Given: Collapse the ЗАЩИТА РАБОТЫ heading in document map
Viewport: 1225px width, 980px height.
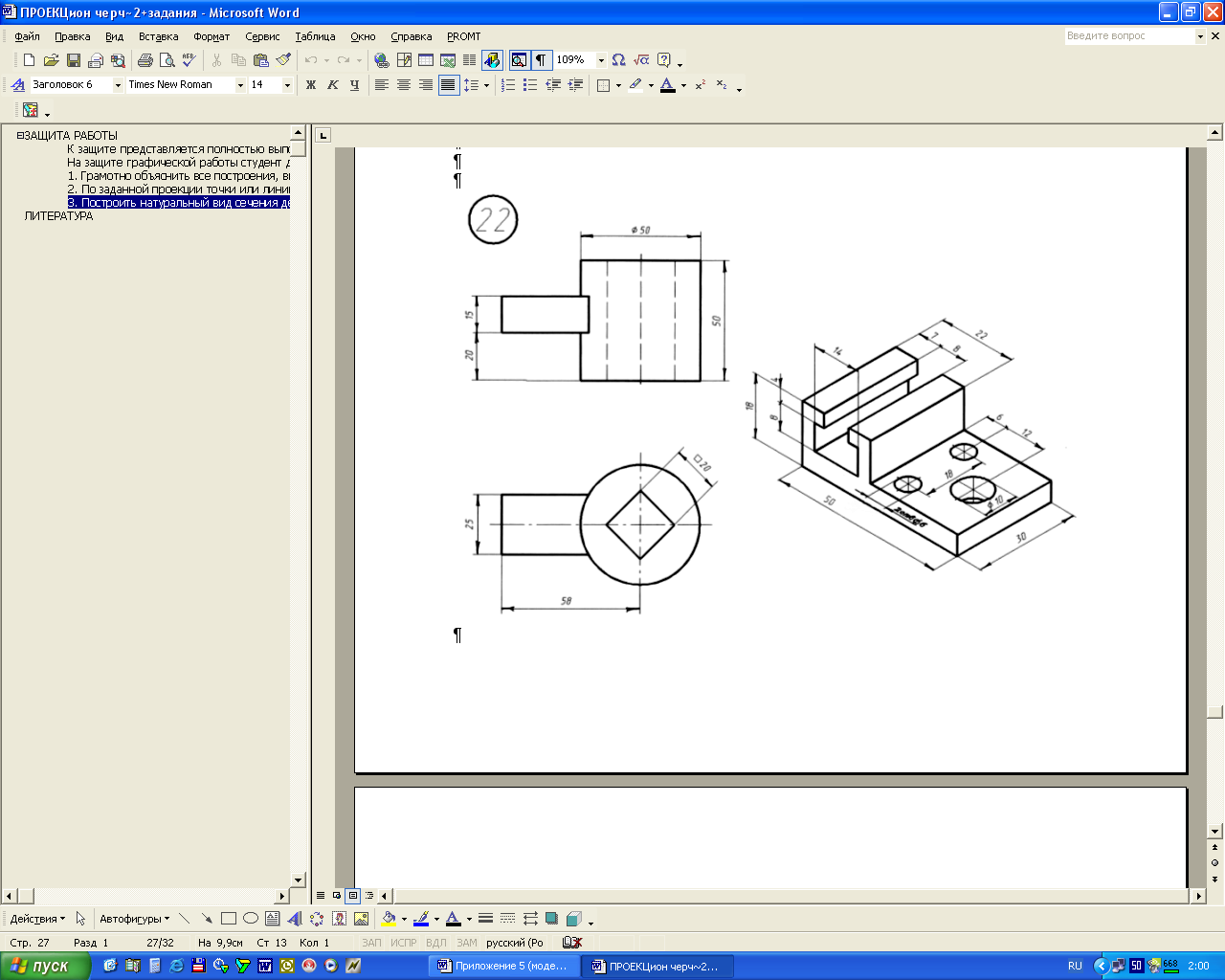Looking at the screenshot, I should click(x=20, y=136).
